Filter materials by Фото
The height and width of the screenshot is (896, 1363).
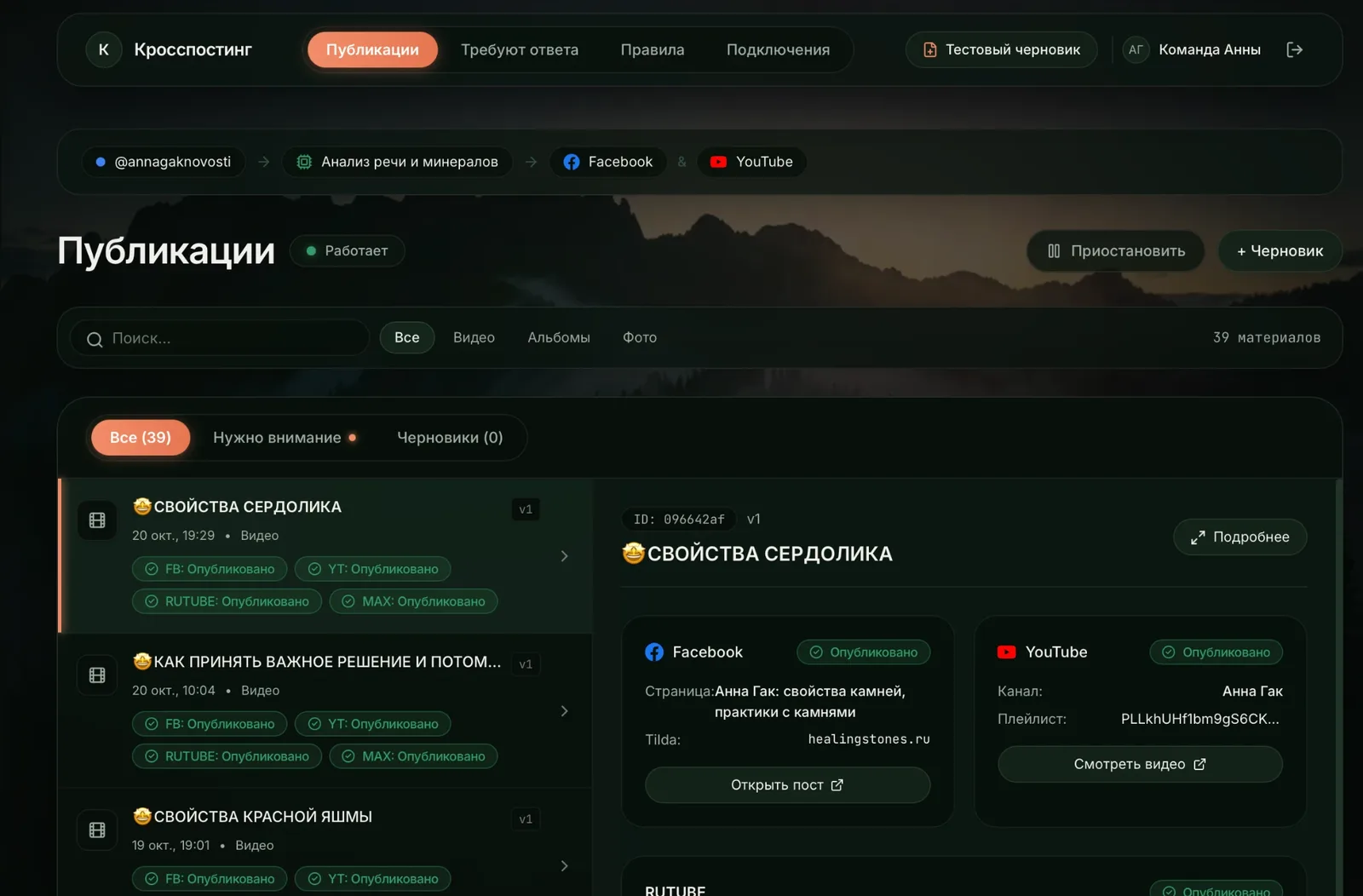[x=640, y=337]
